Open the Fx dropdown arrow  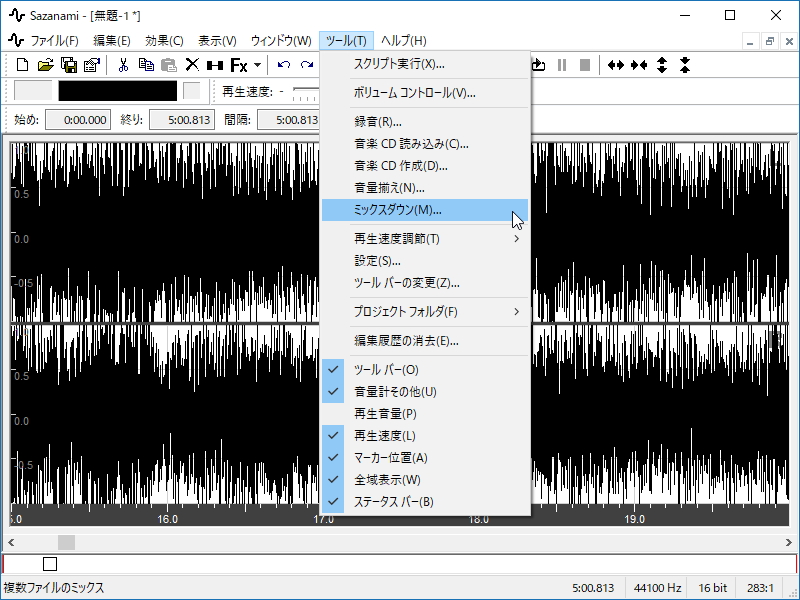[258, 65]
